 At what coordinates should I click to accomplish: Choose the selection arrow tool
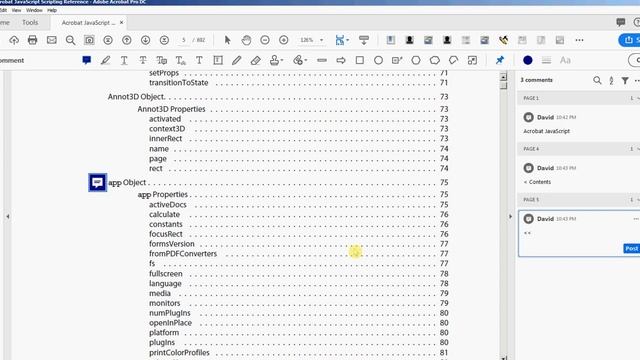[x=228, y=40]
